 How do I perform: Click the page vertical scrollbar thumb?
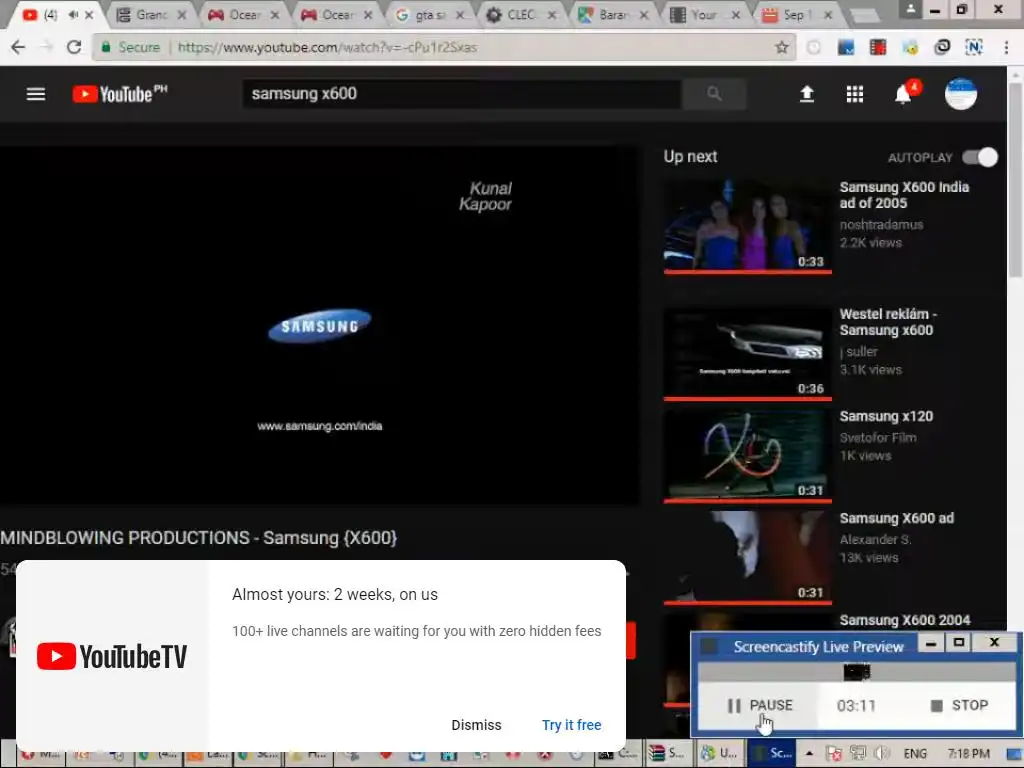(x=1016, y=180)
